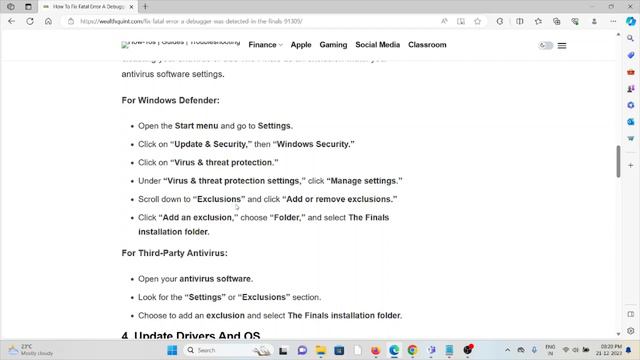Open Settings and more ellipsis menu

[x=613, y=21]
